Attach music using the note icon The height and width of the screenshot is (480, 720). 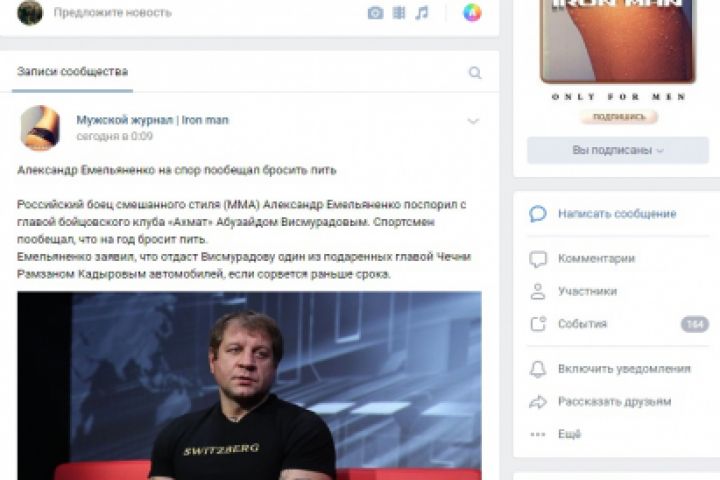click(x=422, y=13)
